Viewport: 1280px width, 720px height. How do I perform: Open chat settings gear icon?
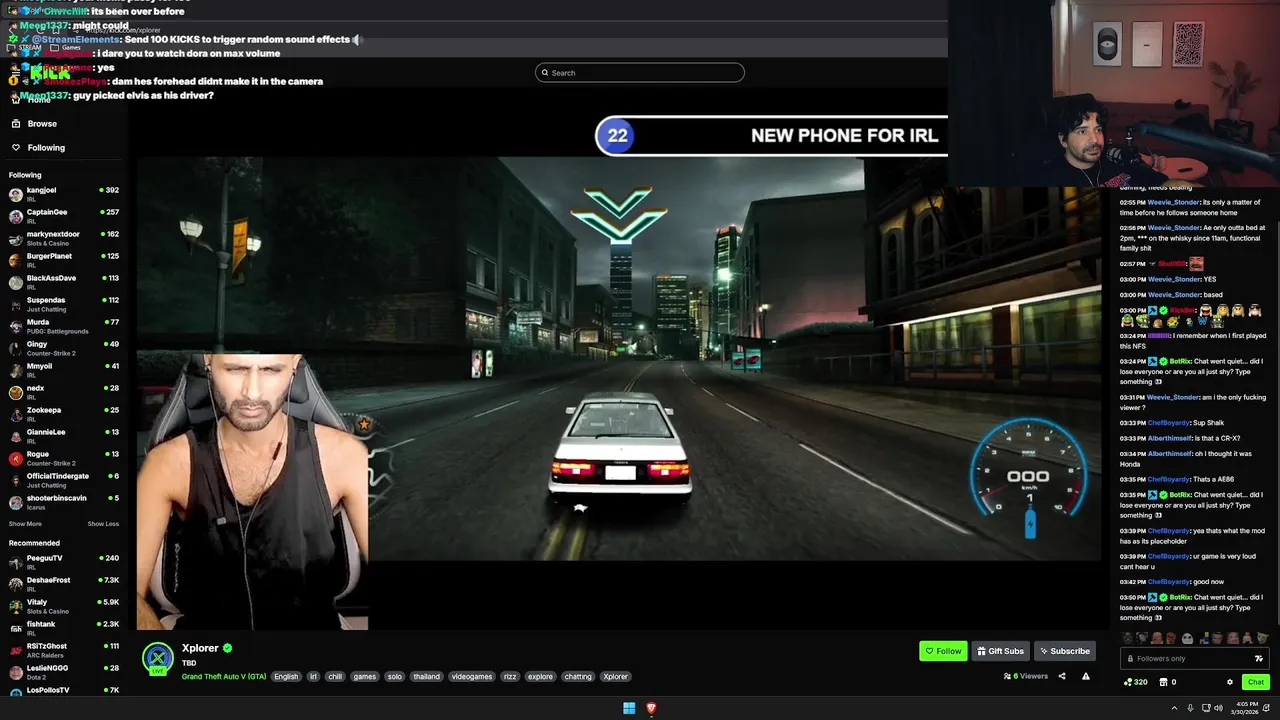1230,682
